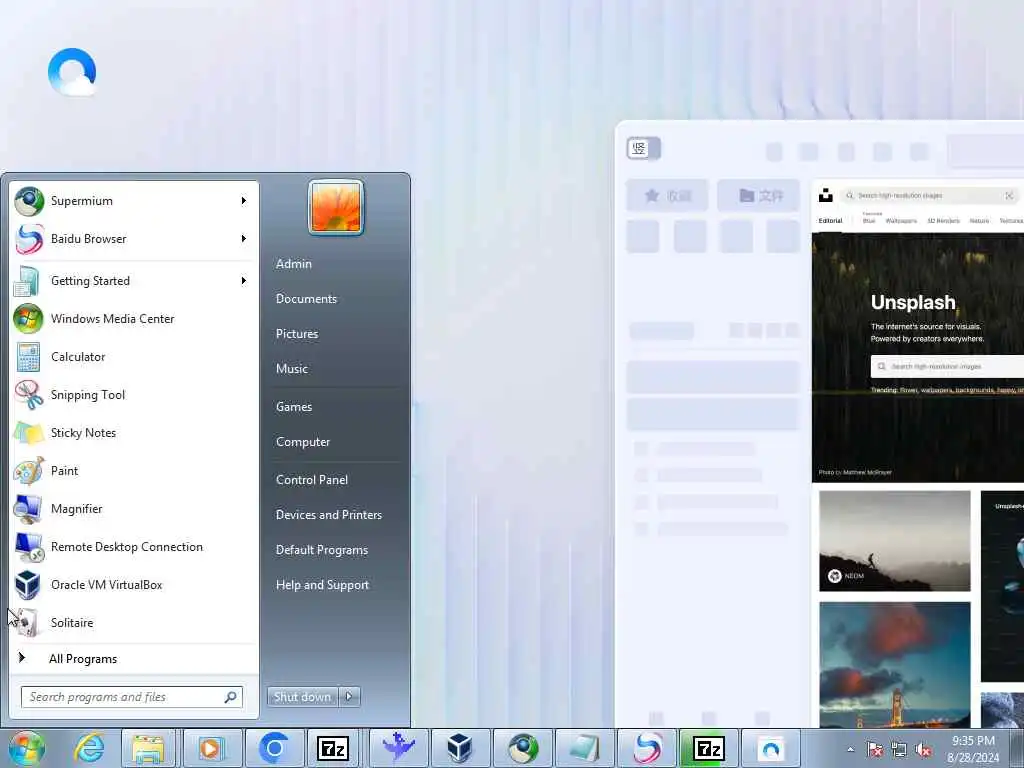The width and height of the screenshot is (1024, 768).
Task: Open Default Programs
Action: 322,550
